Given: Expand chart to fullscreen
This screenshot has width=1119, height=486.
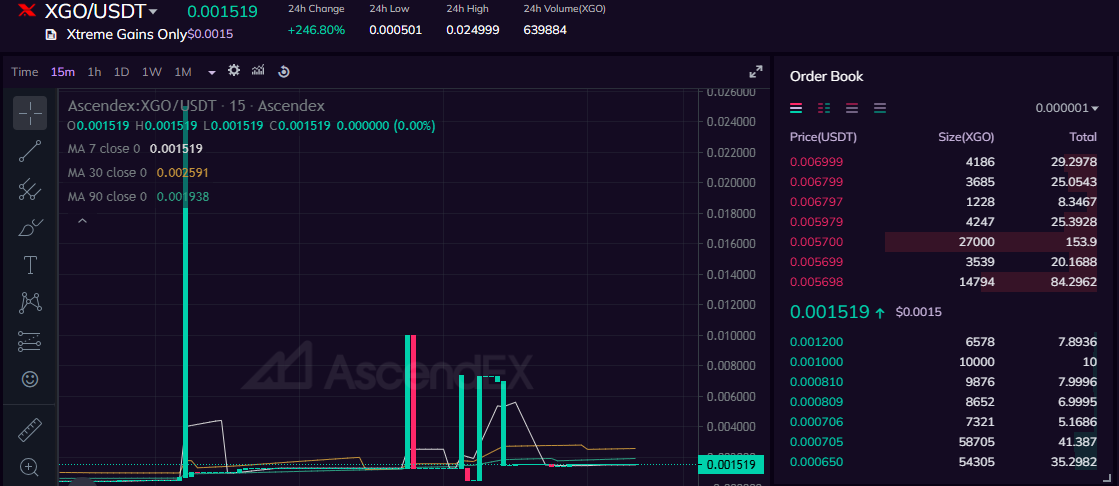Looking at the screenshot, I should click(x=756, y=71).
